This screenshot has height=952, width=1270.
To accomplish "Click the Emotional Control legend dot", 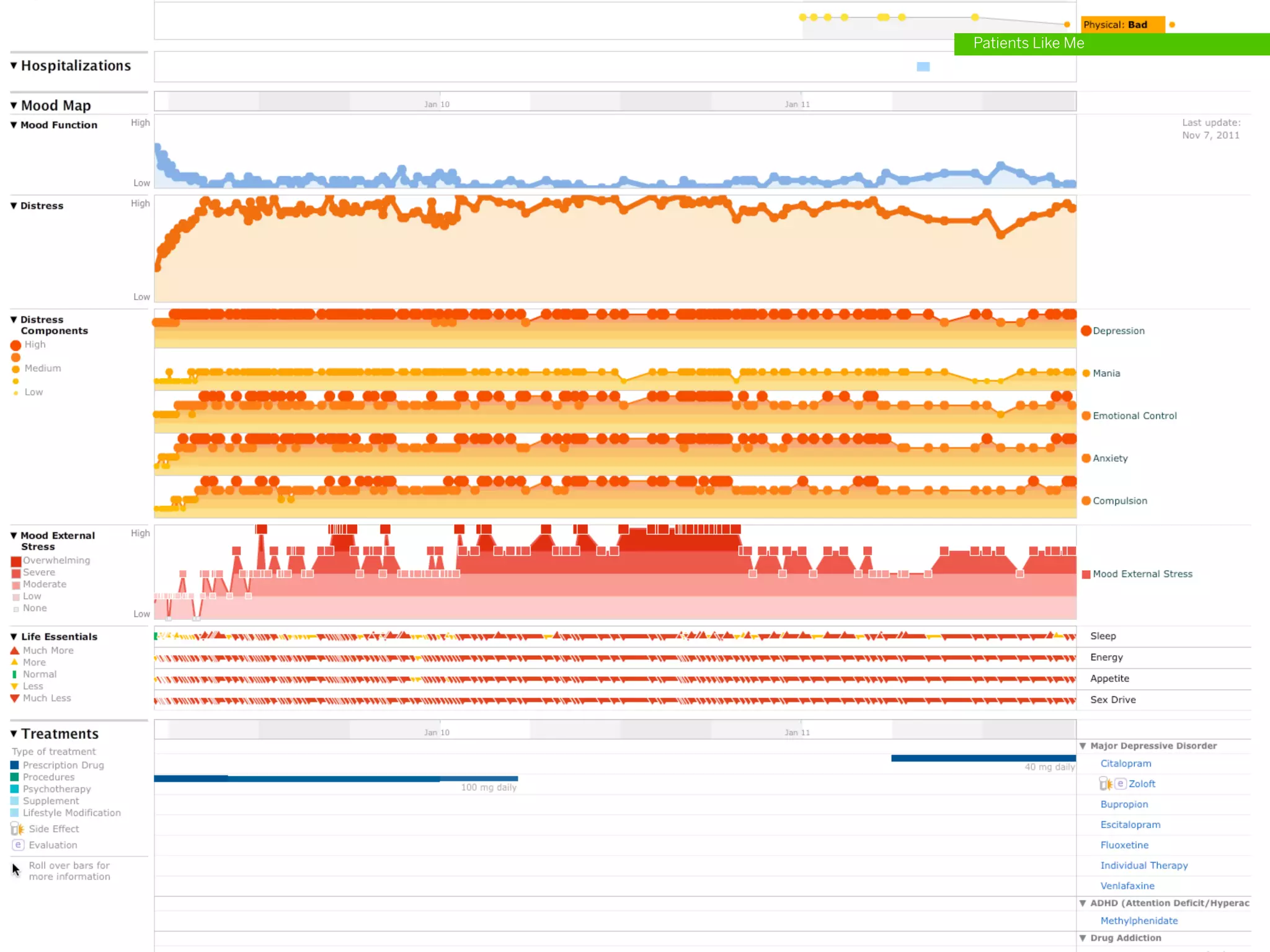I will [x=1086, y=416].
